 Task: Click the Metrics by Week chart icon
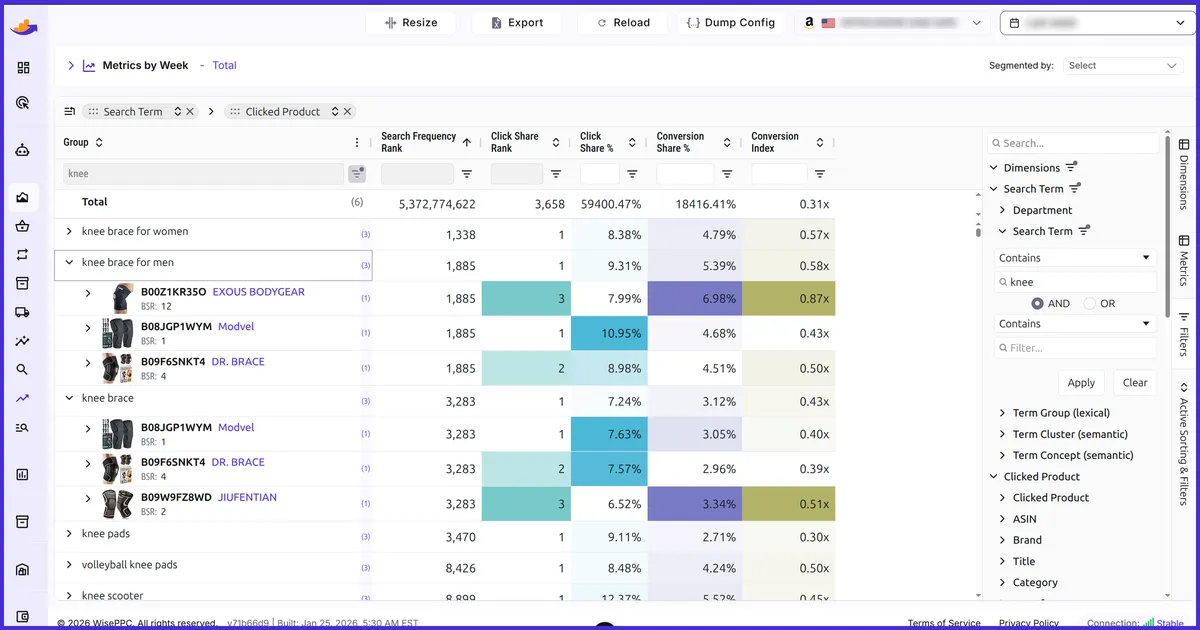click(x=89, y=66)
